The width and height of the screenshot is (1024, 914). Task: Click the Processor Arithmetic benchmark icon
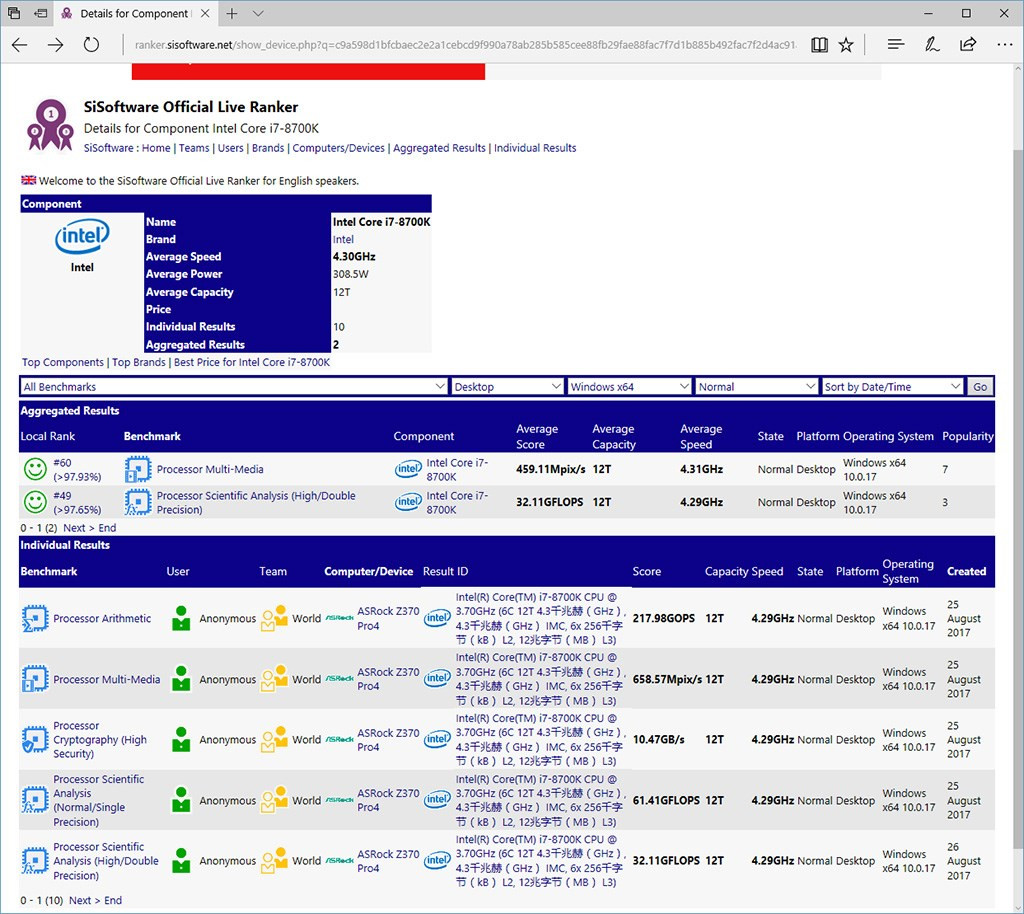35,619
